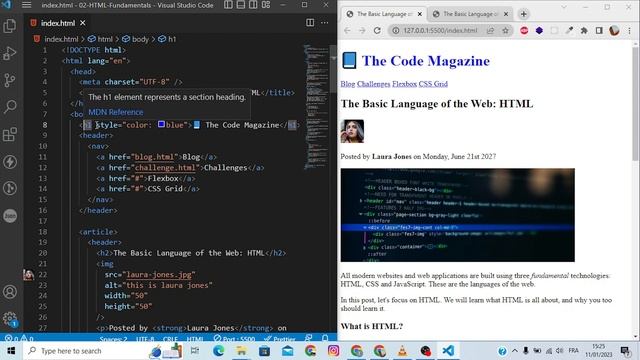Close the index.html editor tab
This screenshot has height=360, width=640.
pyautogui.click(x=82, y=23)
